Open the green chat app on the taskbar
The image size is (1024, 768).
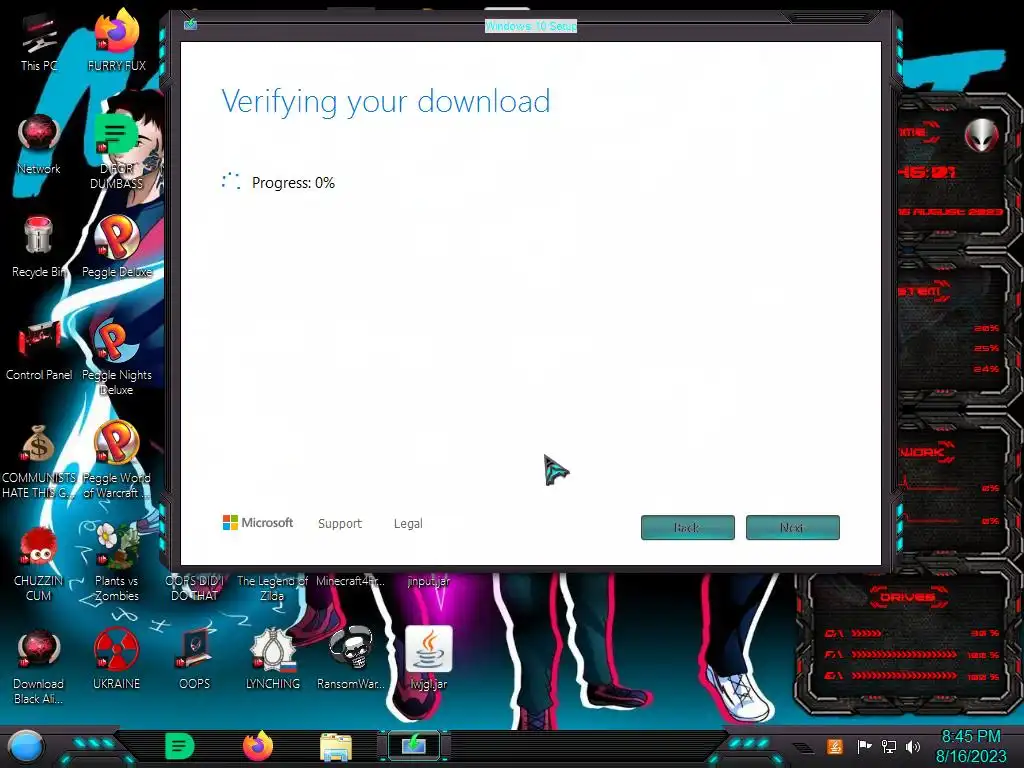click(180, 747)
